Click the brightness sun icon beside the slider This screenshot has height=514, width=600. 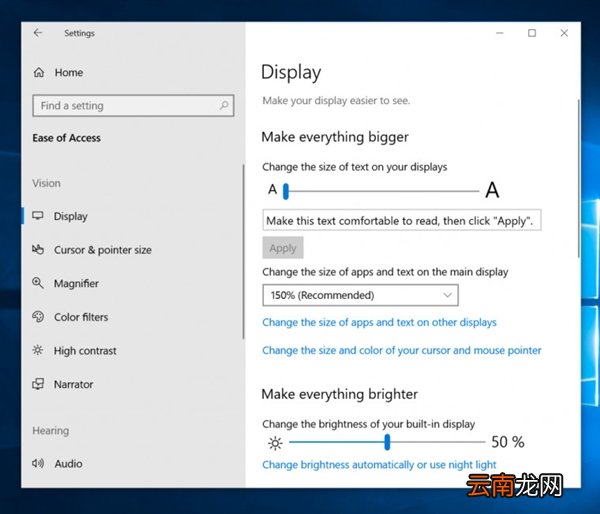coord(275,443)
